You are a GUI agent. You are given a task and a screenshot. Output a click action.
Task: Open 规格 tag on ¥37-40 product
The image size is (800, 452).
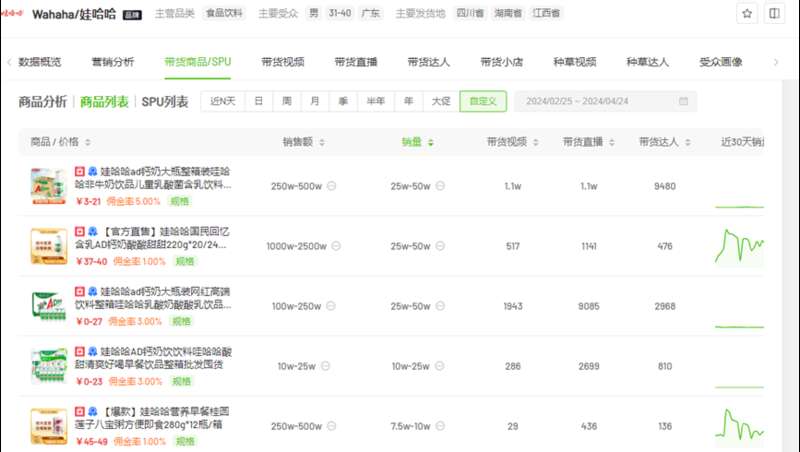[x=185, y=261]
